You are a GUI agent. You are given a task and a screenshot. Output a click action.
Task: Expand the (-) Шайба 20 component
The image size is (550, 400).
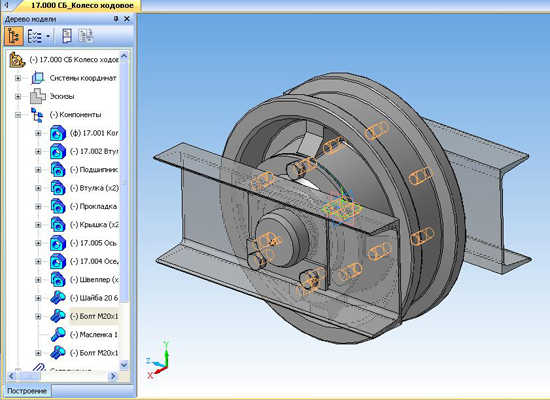[38, 298]
